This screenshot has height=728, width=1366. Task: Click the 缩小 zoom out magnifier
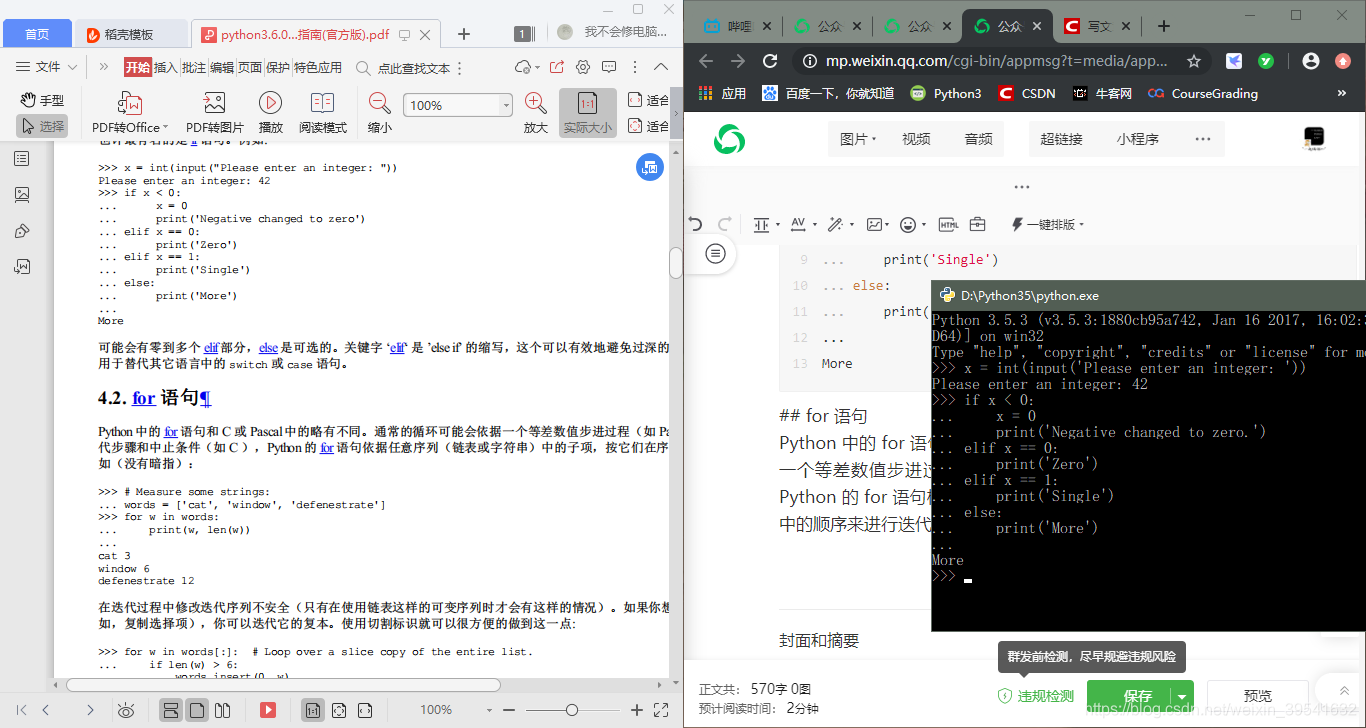379,112
